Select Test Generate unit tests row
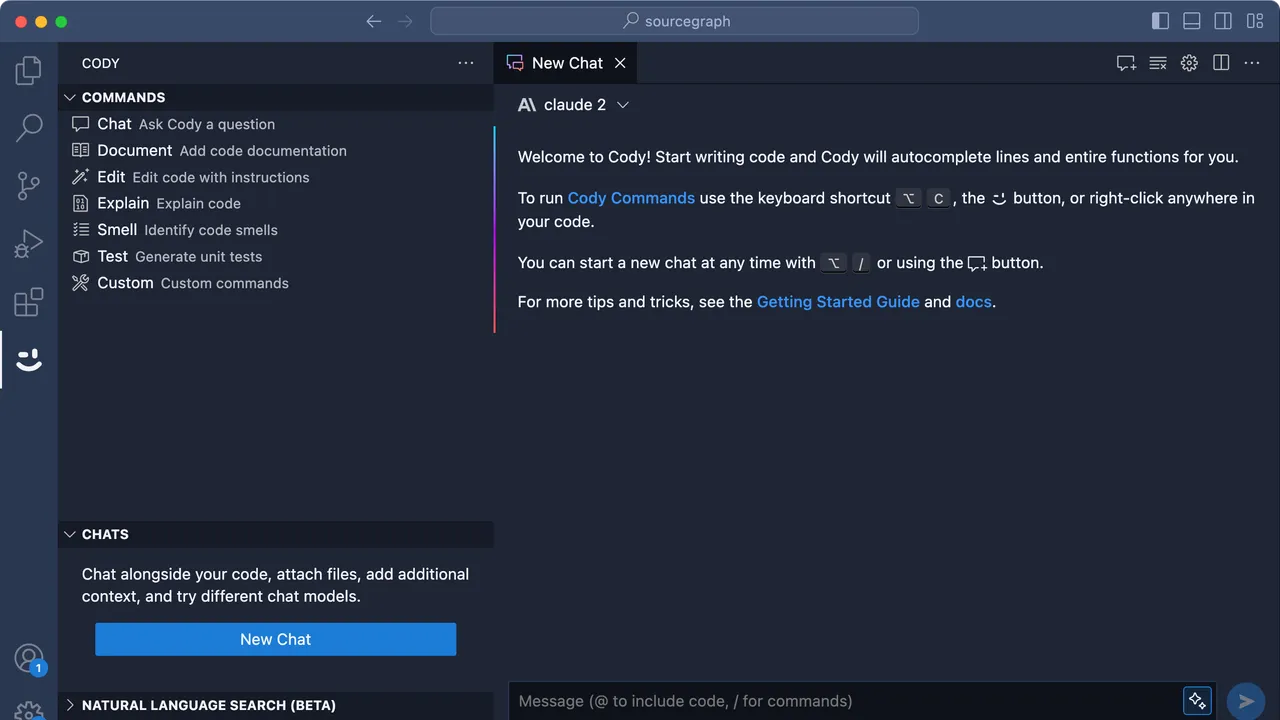Screen dimensions: 1280x720 click(x=276, y=256)
